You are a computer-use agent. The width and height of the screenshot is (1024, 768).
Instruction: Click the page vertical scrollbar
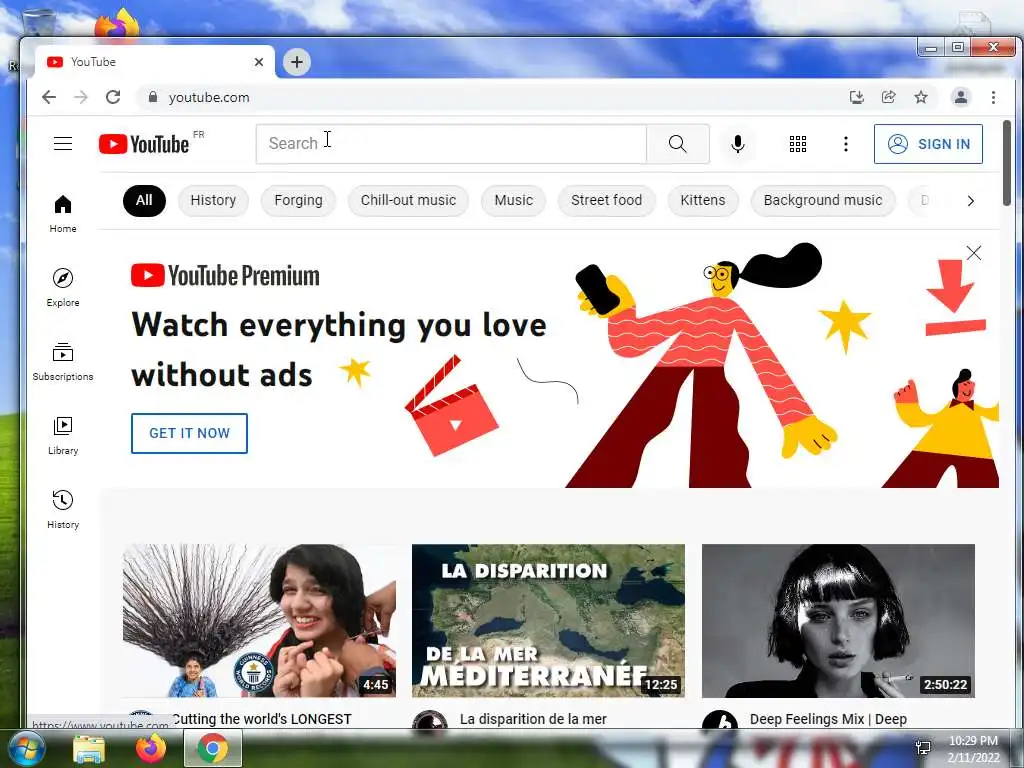tap(1006, 163)
